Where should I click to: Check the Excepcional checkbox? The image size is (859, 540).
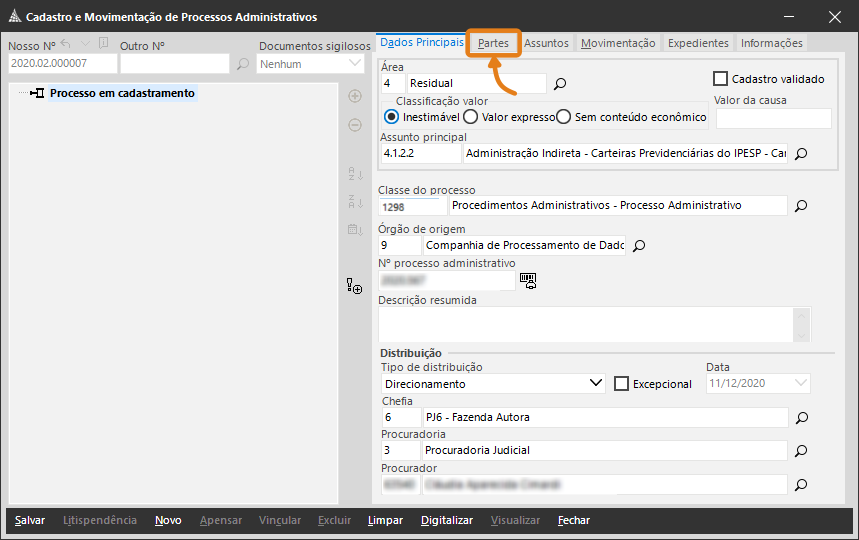[x=621, y=384]
